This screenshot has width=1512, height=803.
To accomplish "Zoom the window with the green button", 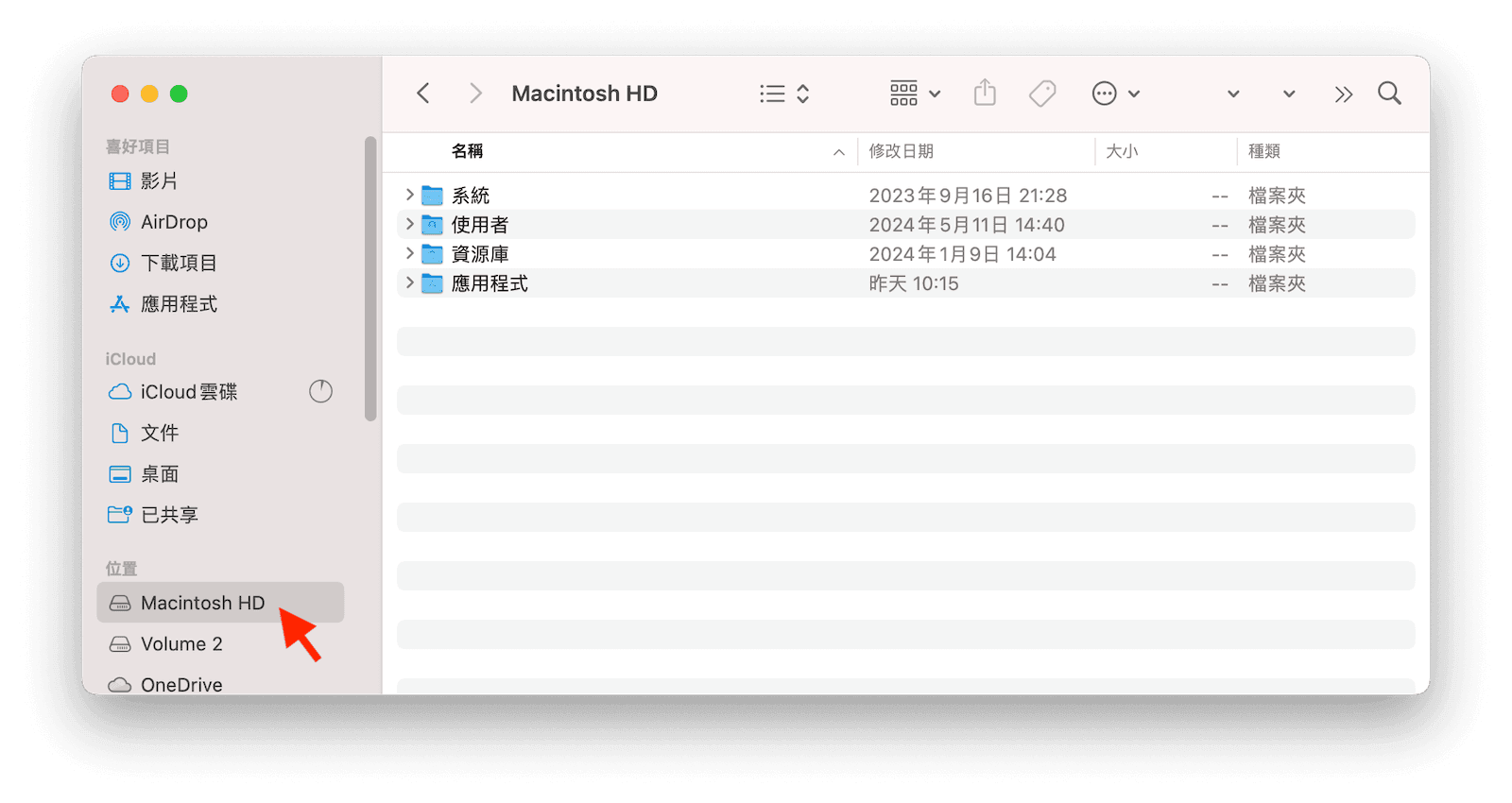I will pos(179,94).
